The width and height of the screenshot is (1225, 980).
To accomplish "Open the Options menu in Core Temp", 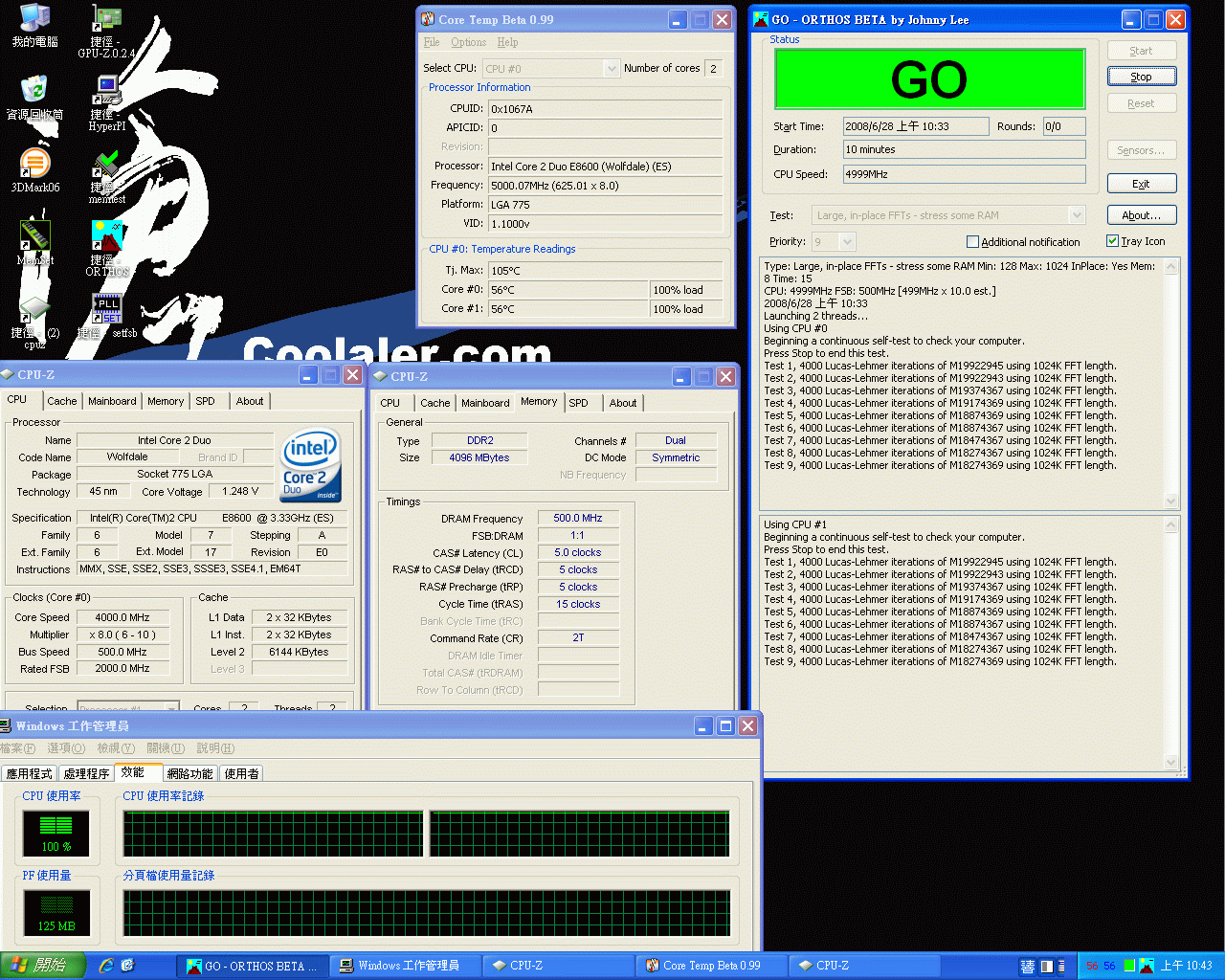I will [x=469, y=42].
